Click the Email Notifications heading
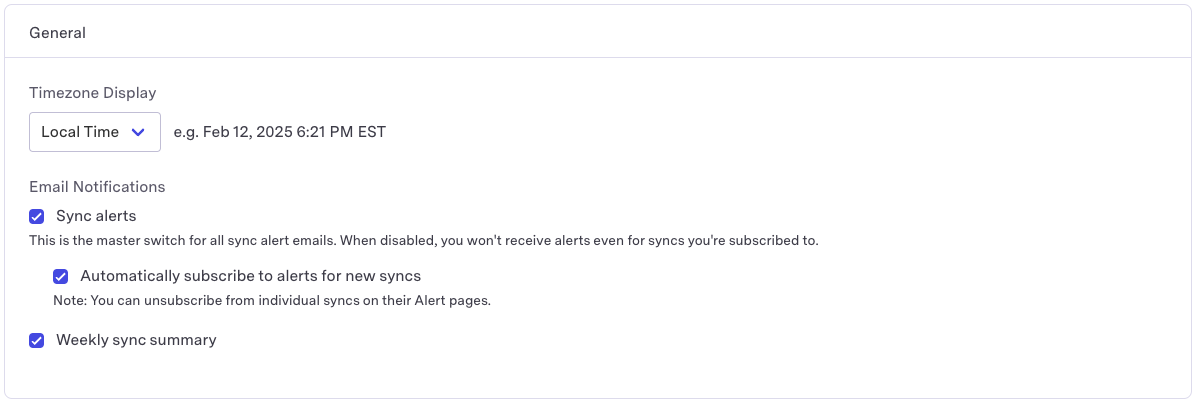The width and height of the screenshot is (1197, 403). (97, 187)
